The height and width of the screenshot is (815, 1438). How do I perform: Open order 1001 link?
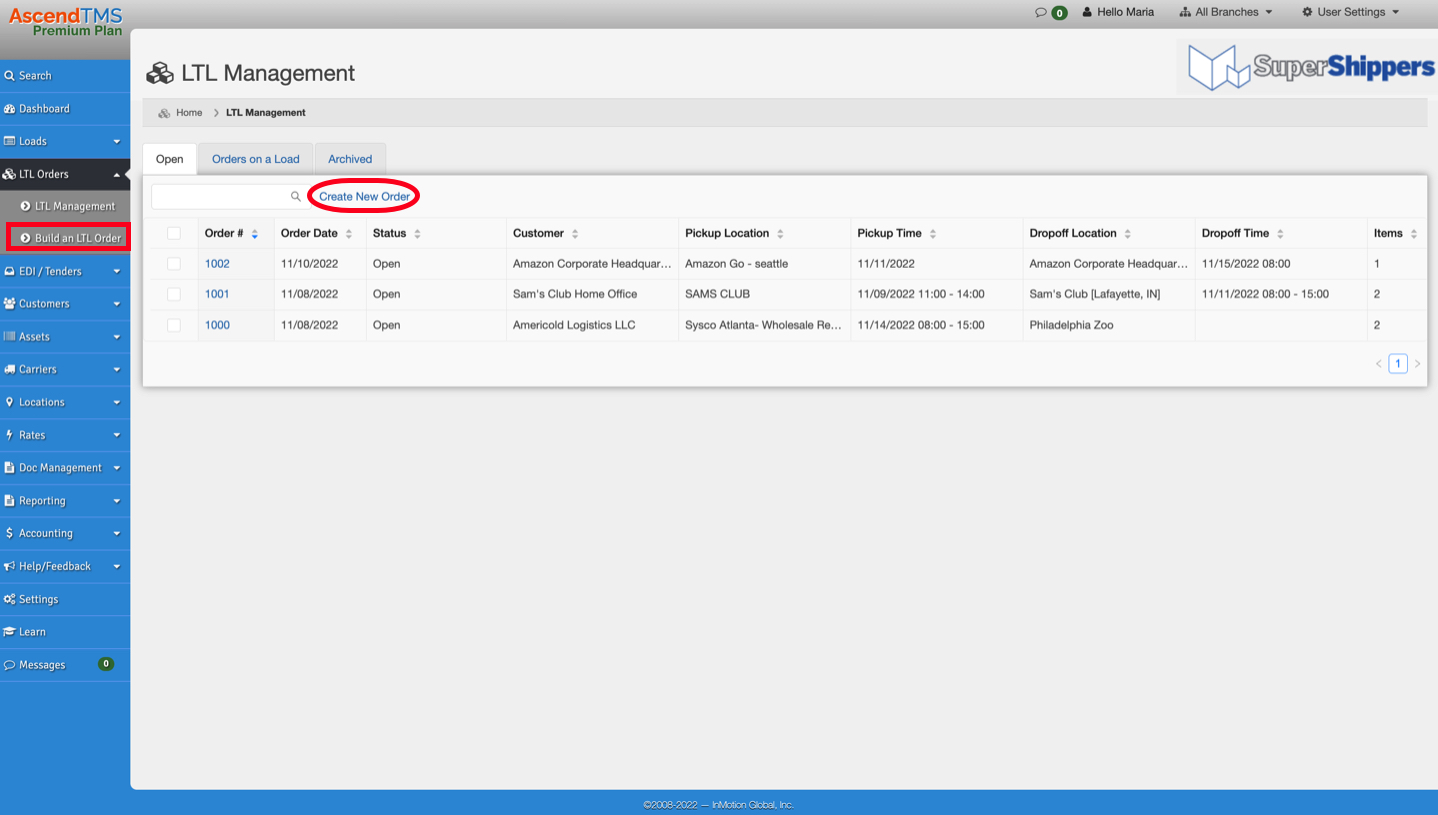217,294
